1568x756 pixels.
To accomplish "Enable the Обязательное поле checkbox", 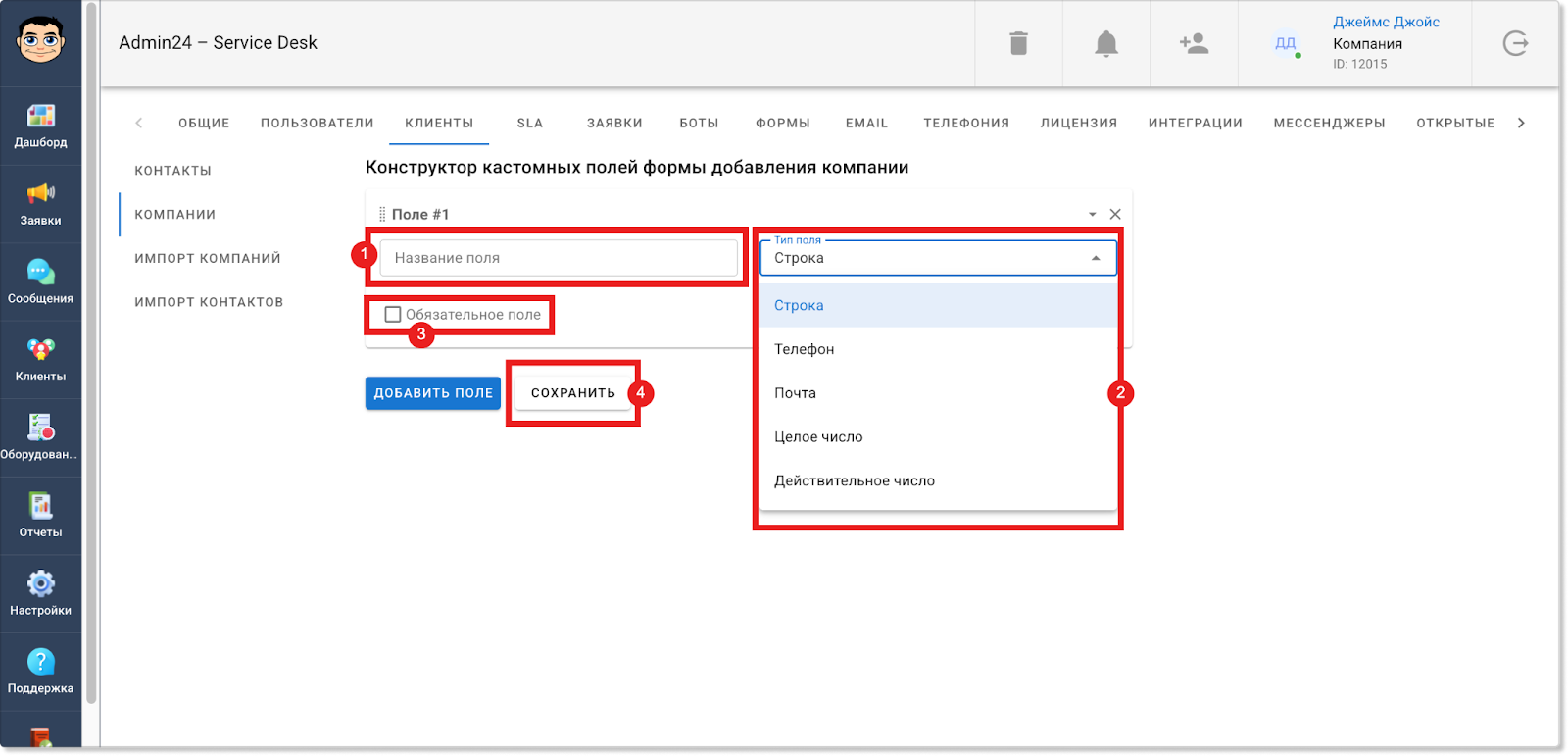I will tap(393, 315).
